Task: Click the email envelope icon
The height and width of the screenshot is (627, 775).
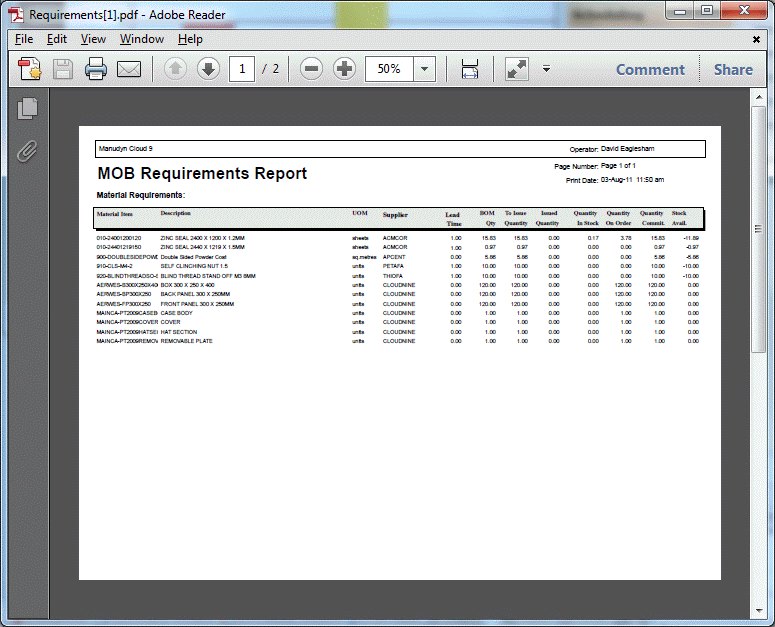Action: [128, 69]
